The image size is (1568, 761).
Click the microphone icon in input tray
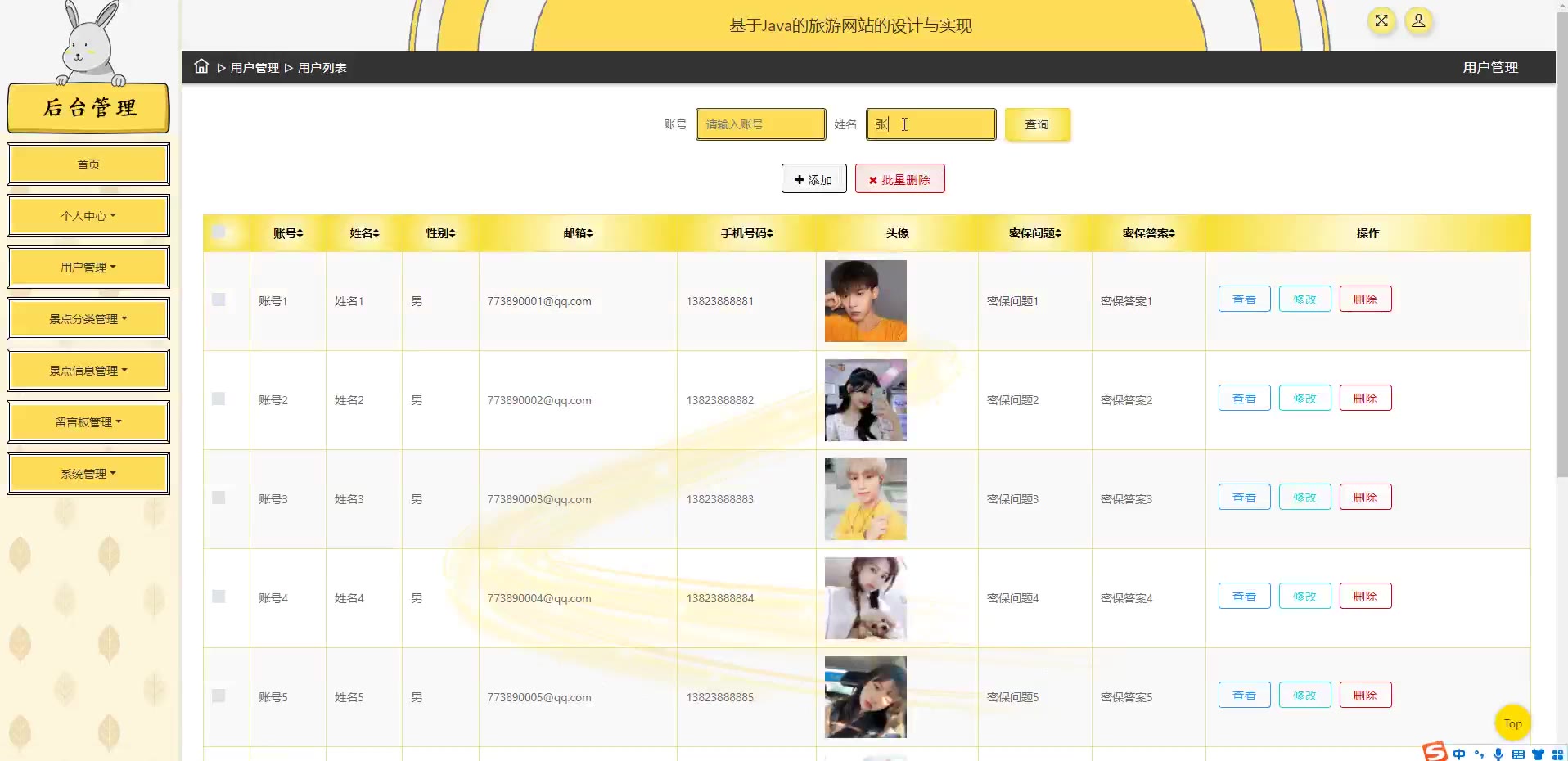[x=1498, y=754]
